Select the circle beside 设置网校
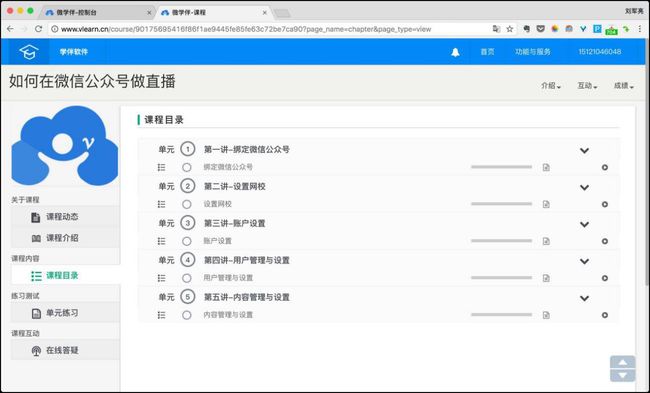The height and width of the screenshot is (393, 650). 187,204
